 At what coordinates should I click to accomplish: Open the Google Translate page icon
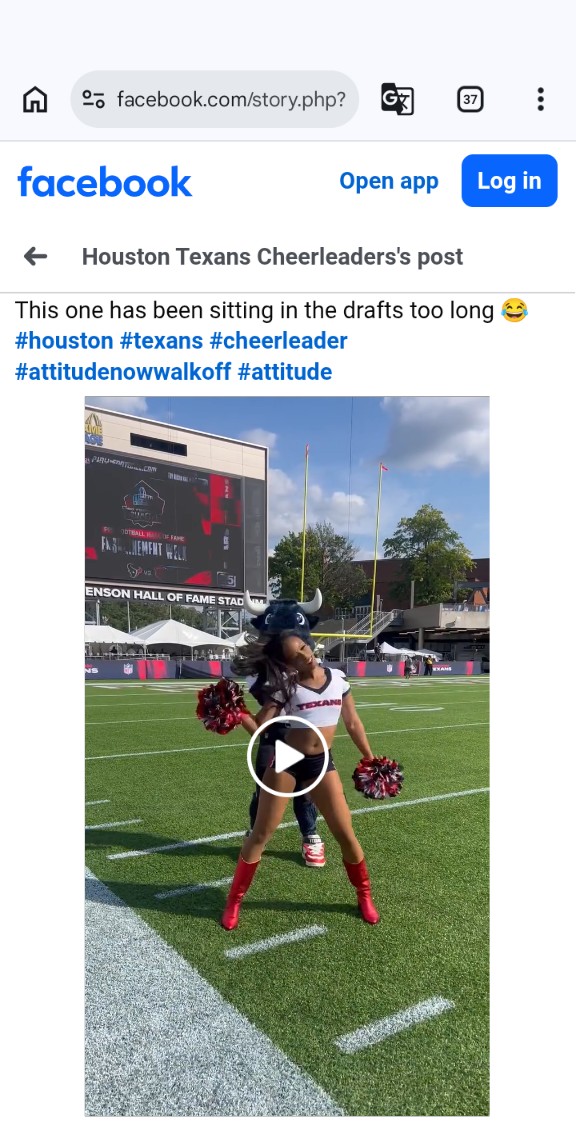397,99
